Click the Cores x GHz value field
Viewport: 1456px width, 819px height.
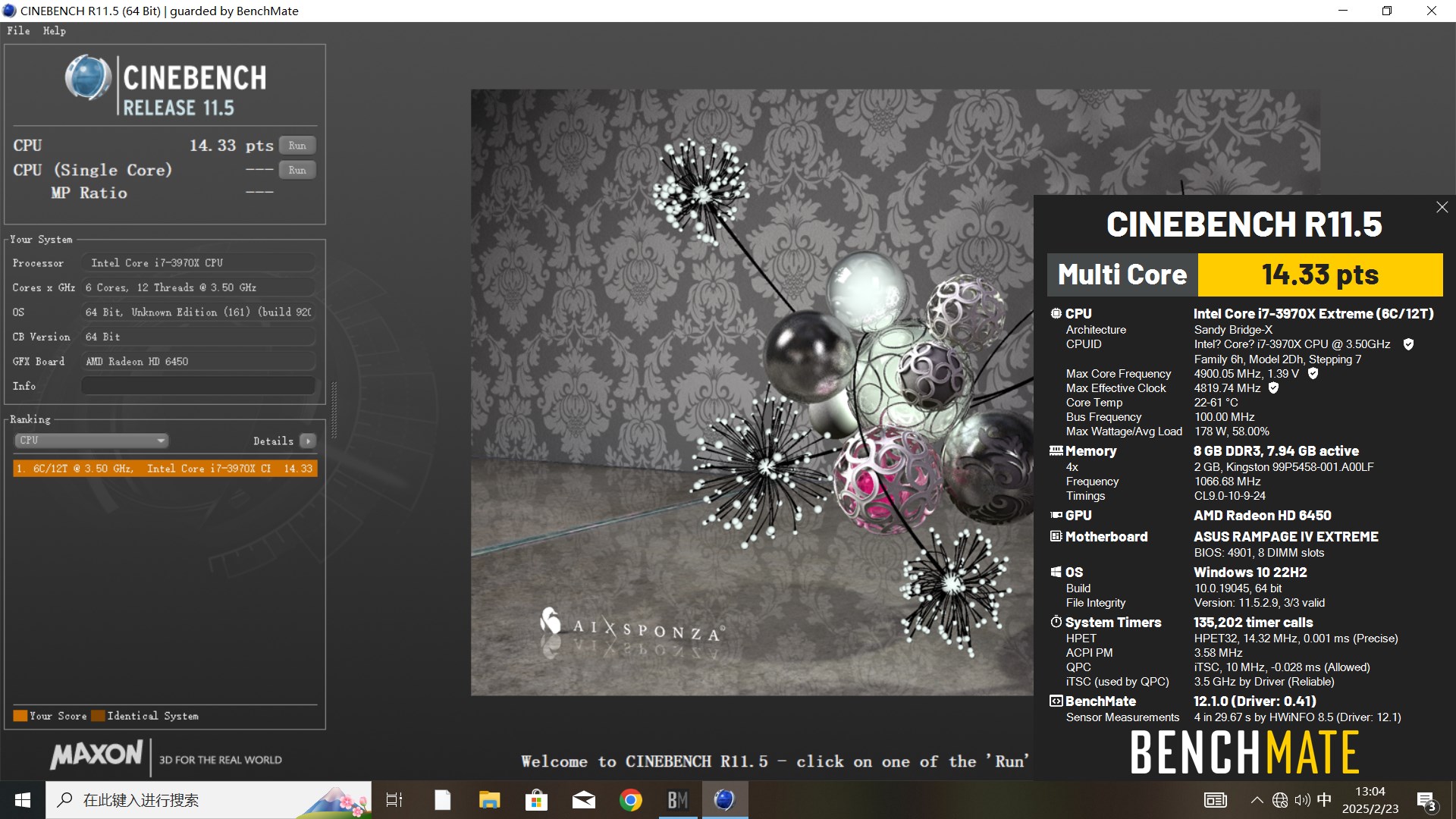coord(198,287)
